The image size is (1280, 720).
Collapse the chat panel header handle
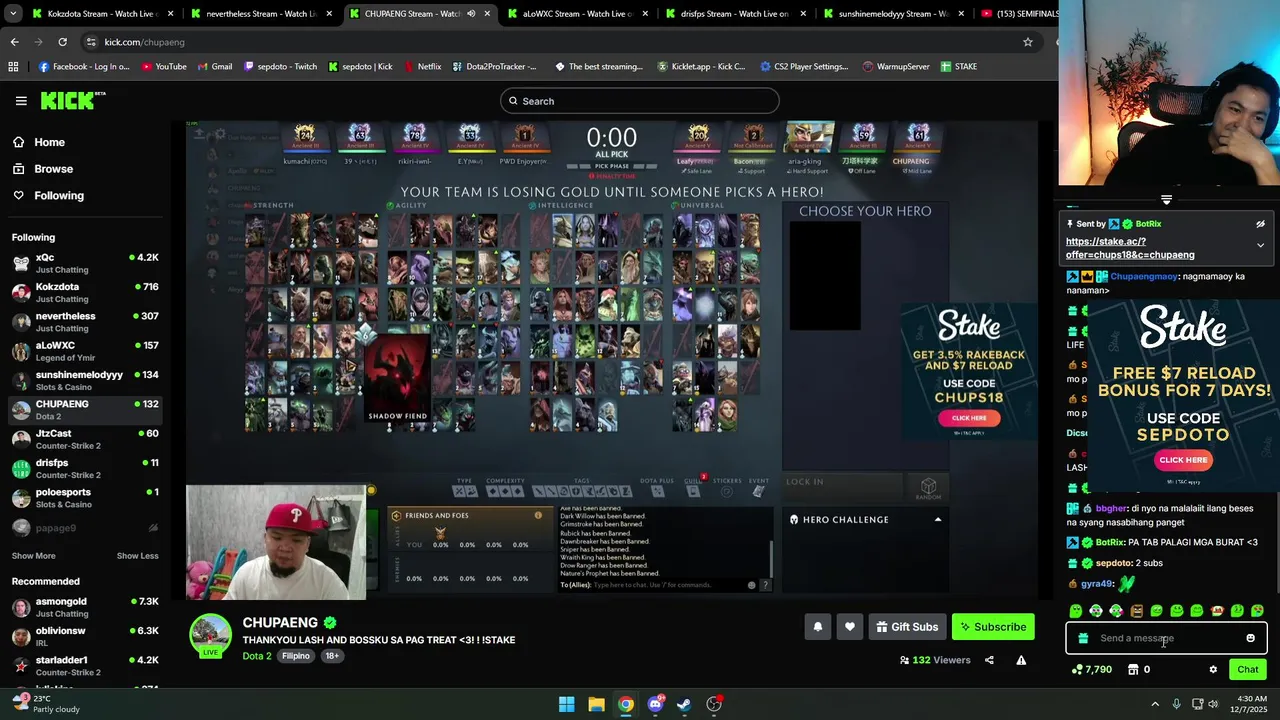[1166, 199]
